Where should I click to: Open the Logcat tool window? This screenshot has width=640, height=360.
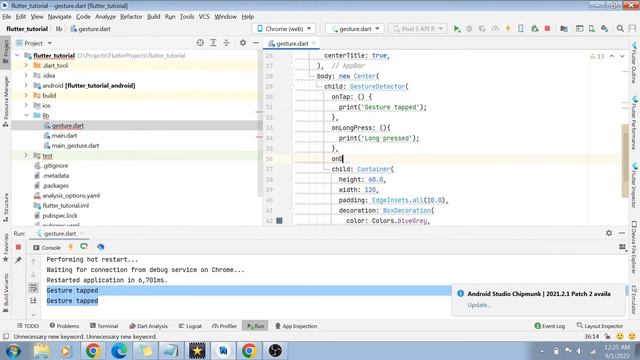click(x=190, y=326)
